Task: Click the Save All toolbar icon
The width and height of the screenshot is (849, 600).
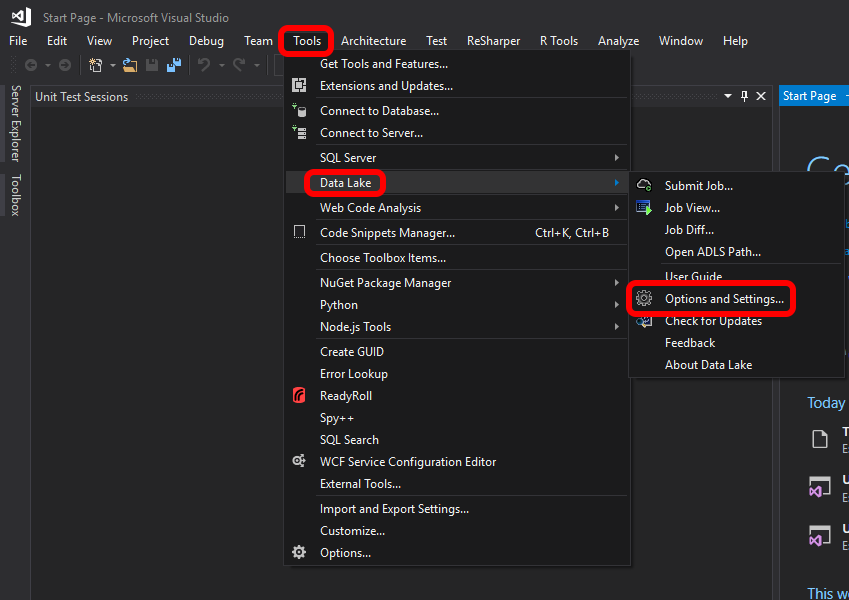Action: click(x=174, y=66)
